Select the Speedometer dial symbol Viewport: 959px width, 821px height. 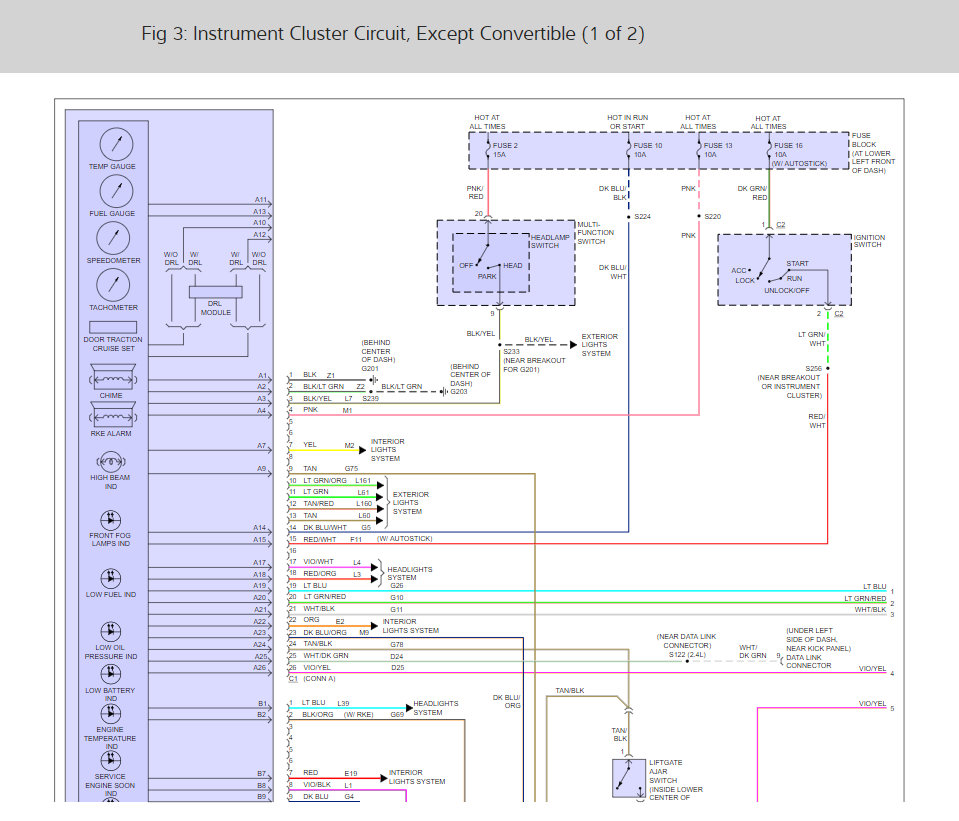pos(113,238)
